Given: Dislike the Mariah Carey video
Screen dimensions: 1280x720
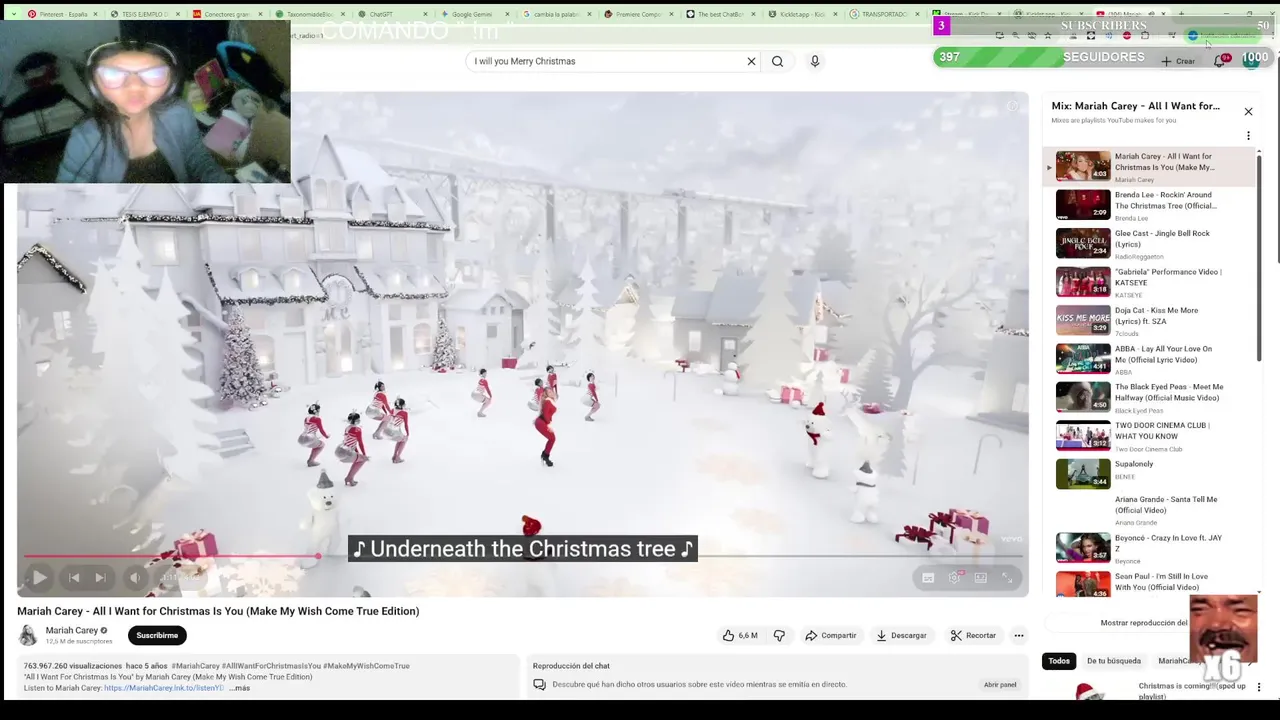Looking at the screenshot, I should click(x=779, y=635).
